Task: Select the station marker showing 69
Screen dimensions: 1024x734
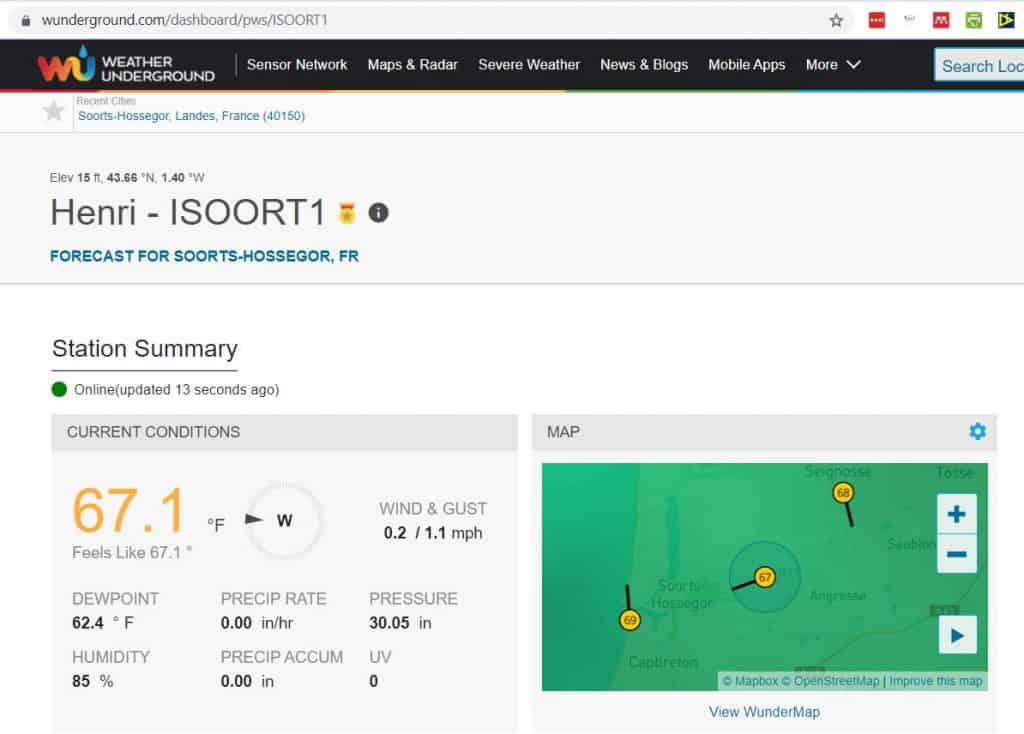Action: 630,620
